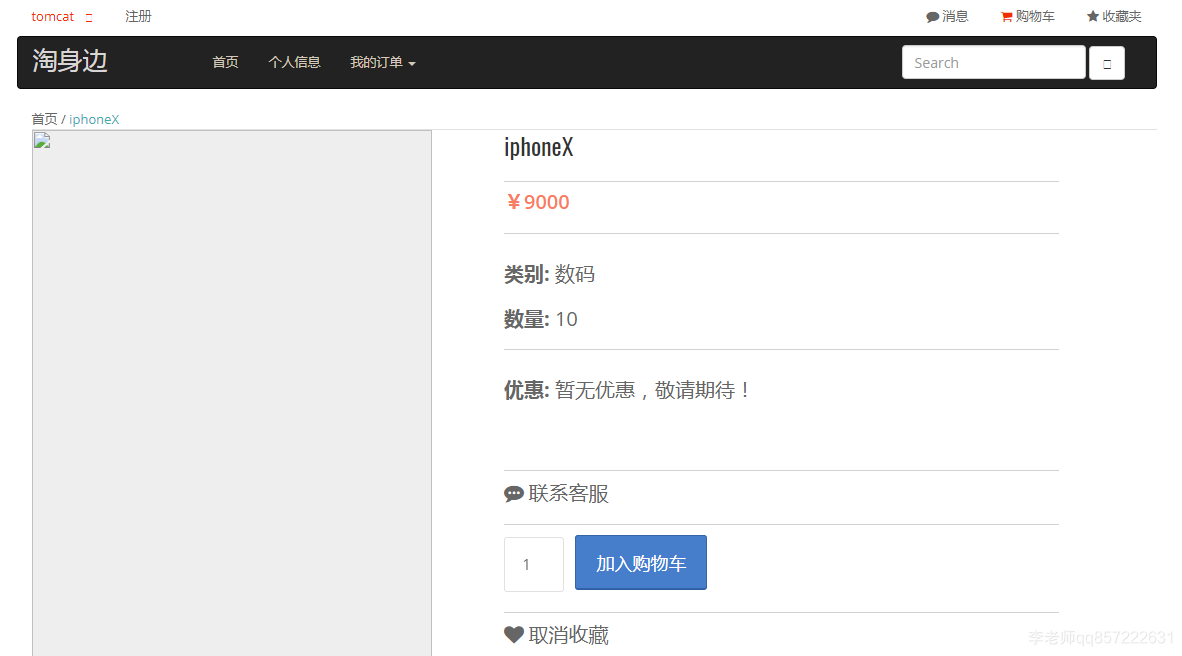Click the search magnifier button beside Search box
The image size is (1182, 656).
point(1107,62)
